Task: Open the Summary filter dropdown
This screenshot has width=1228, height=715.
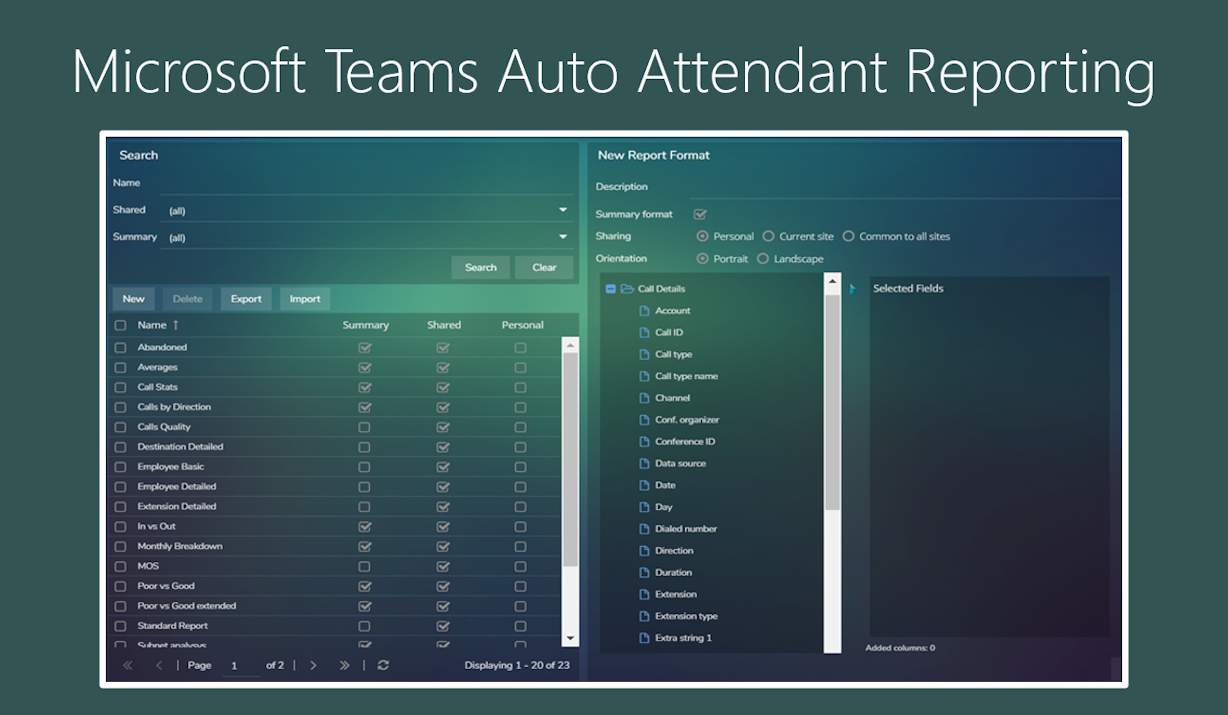Action: point(561,237)
